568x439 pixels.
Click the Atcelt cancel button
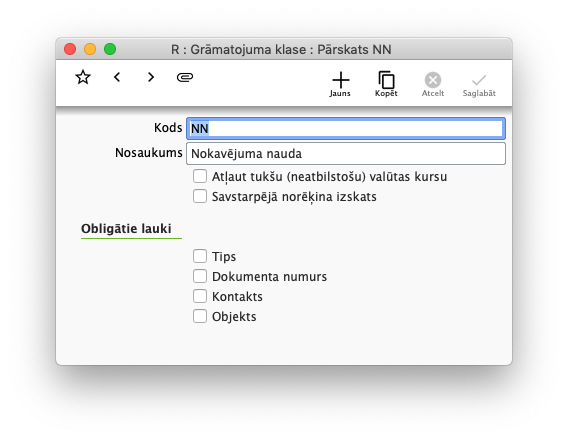(x=433, y=84)
